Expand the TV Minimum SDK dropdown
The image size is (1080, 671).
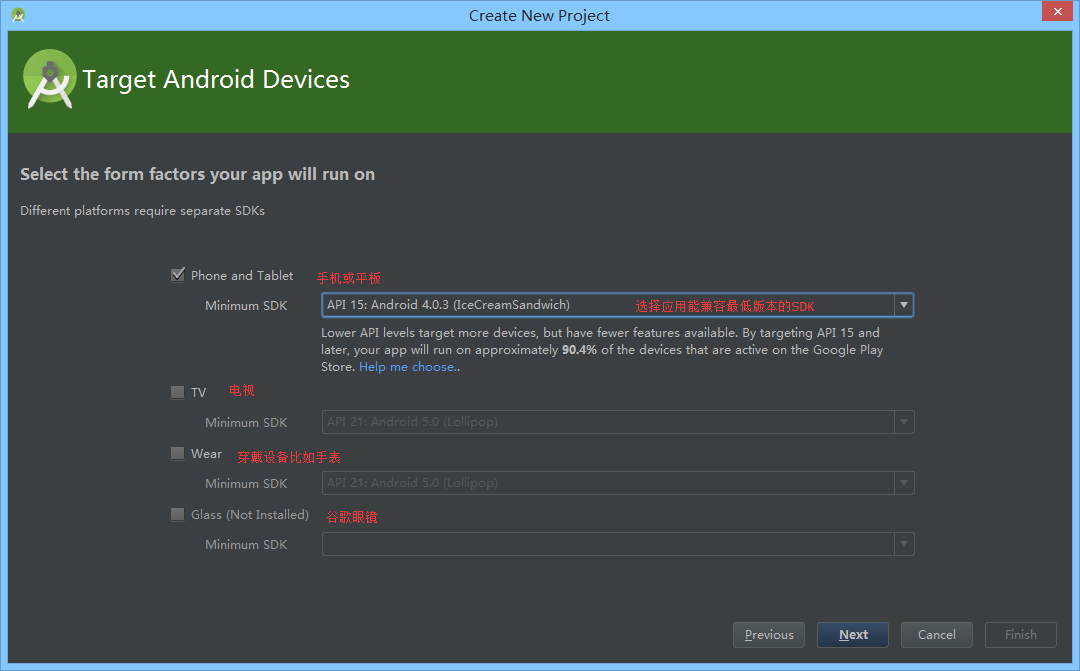(x=903, y=422)
